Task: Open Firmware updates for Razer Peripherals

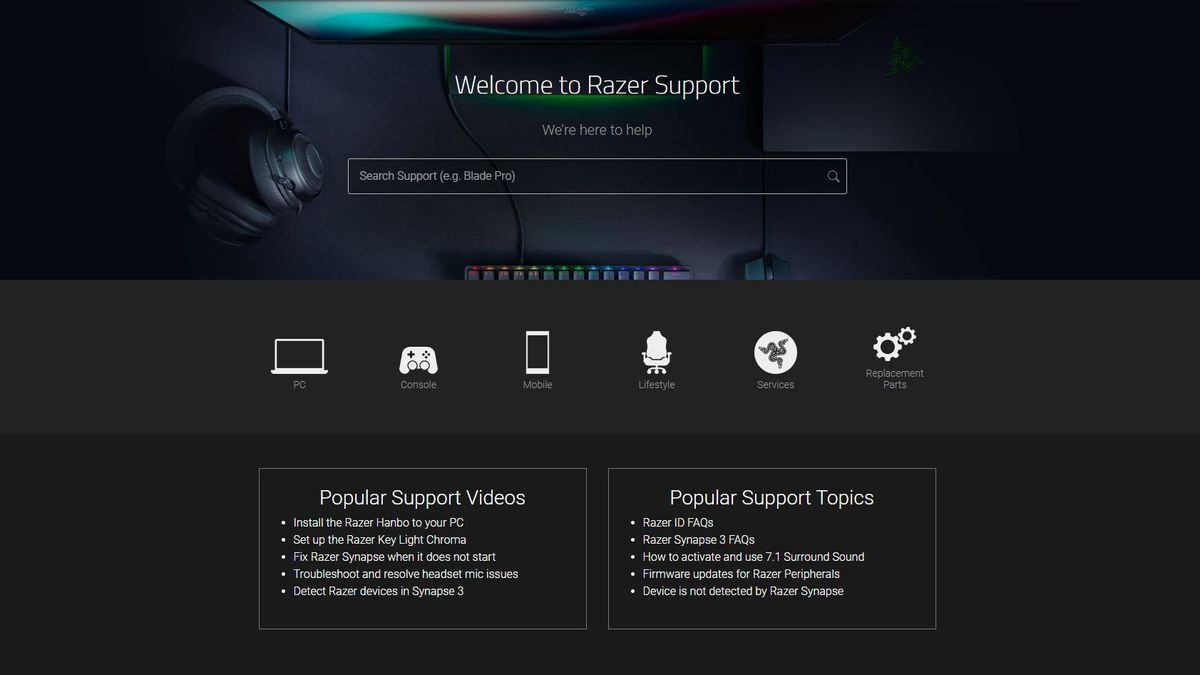Action: click(x=741, y=574)
